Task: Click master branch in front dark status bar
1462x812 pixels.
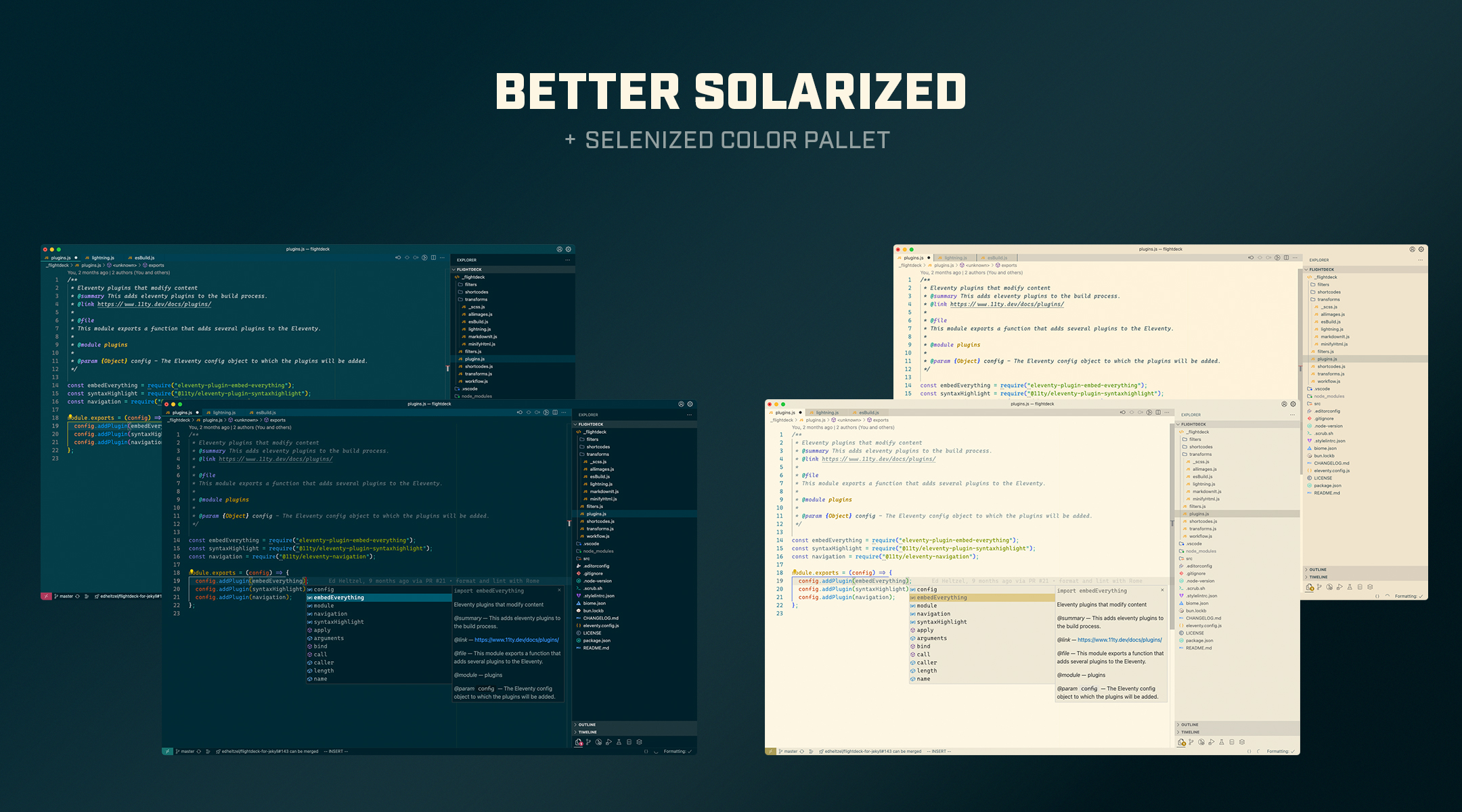Action: [x=187, y=751]
